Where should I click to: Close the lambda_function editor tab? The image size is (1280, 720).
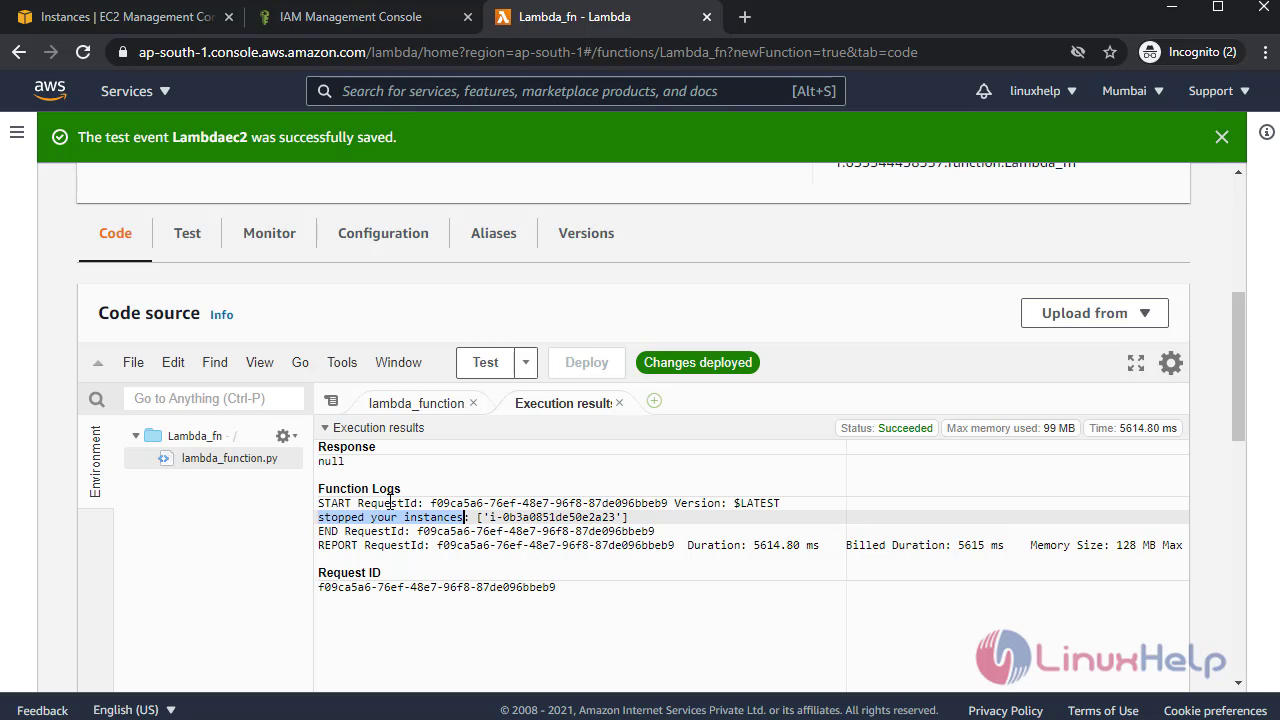(x=474, y=403)
